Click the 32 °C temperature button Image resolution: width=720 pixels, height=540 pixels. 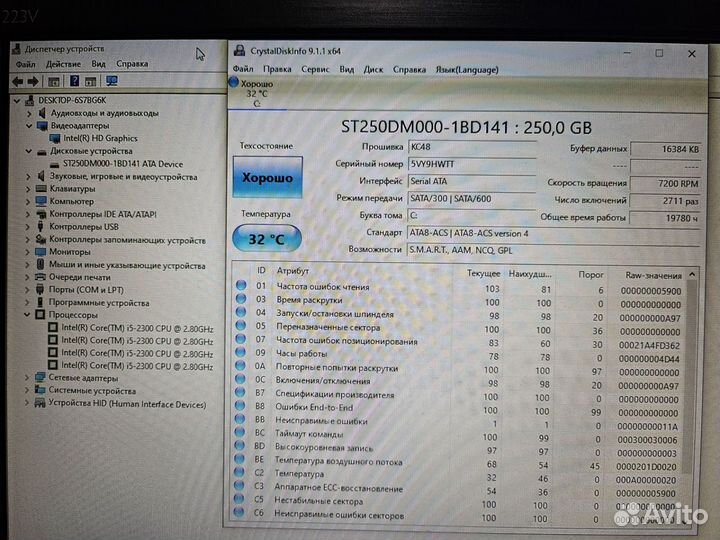click(x=267, y=239)
